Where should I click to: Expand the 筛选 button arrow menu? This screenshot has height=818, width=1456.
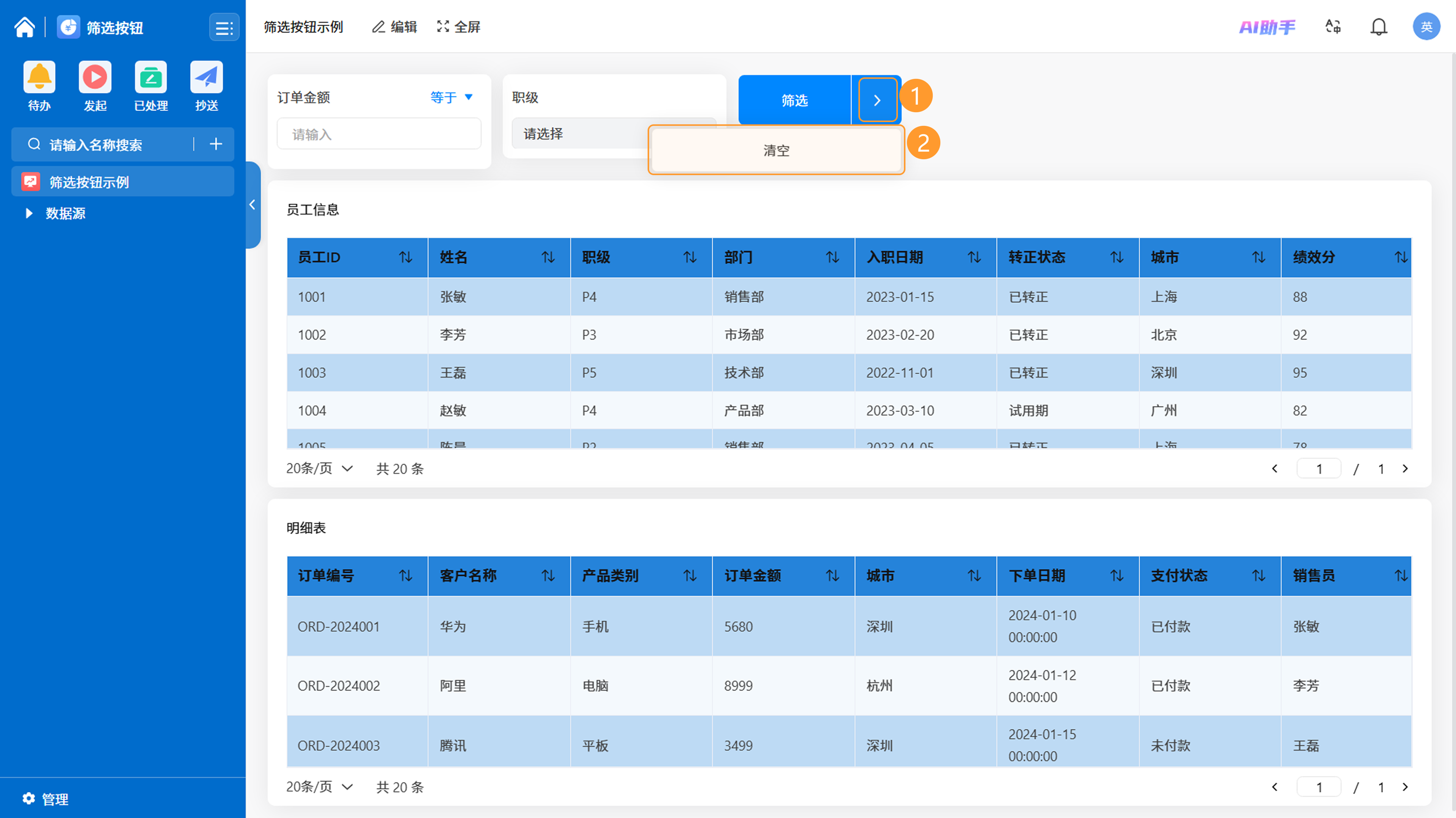877,100
